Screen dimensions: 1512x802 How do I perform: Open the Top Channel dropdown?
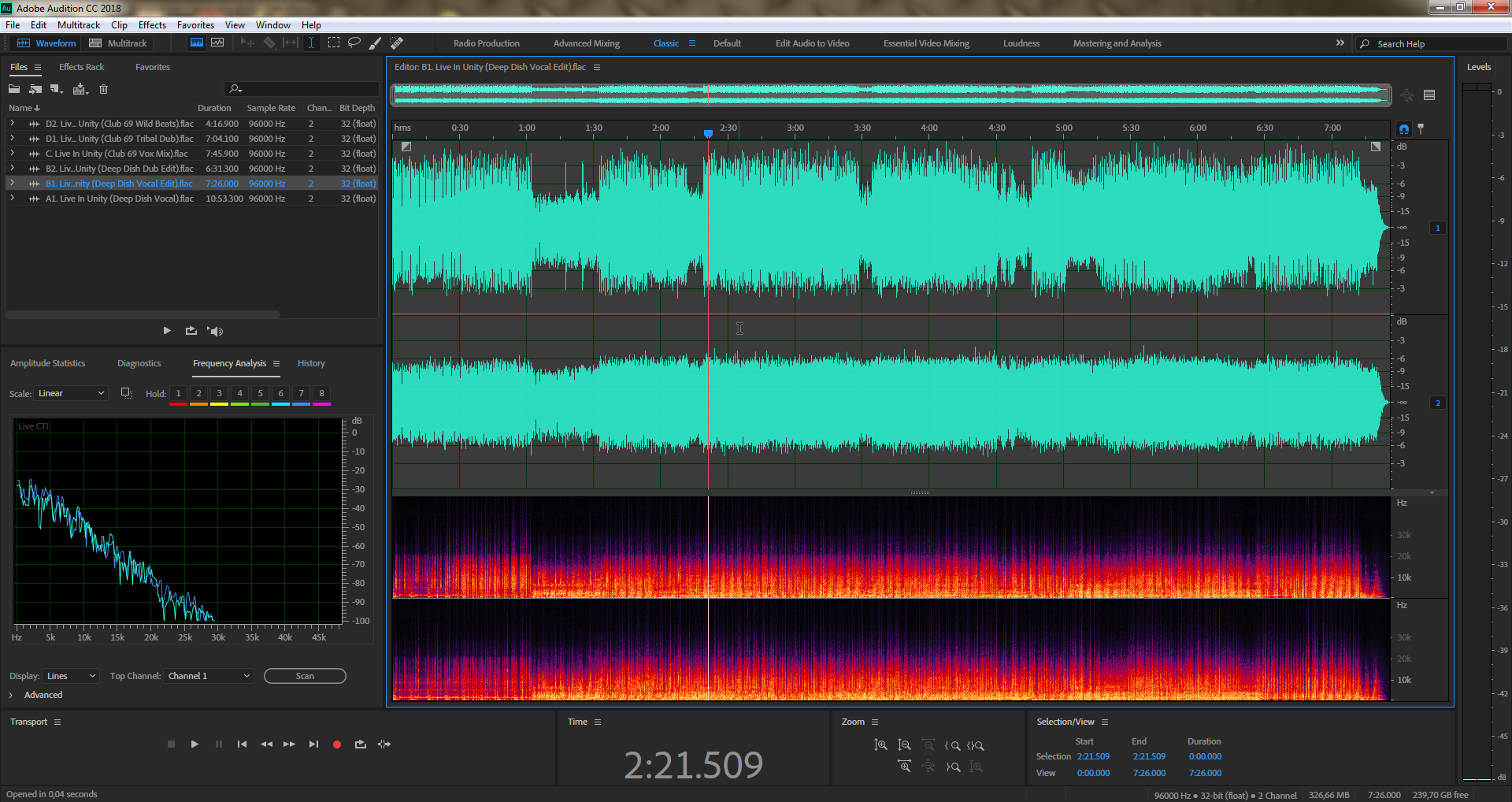209,676
